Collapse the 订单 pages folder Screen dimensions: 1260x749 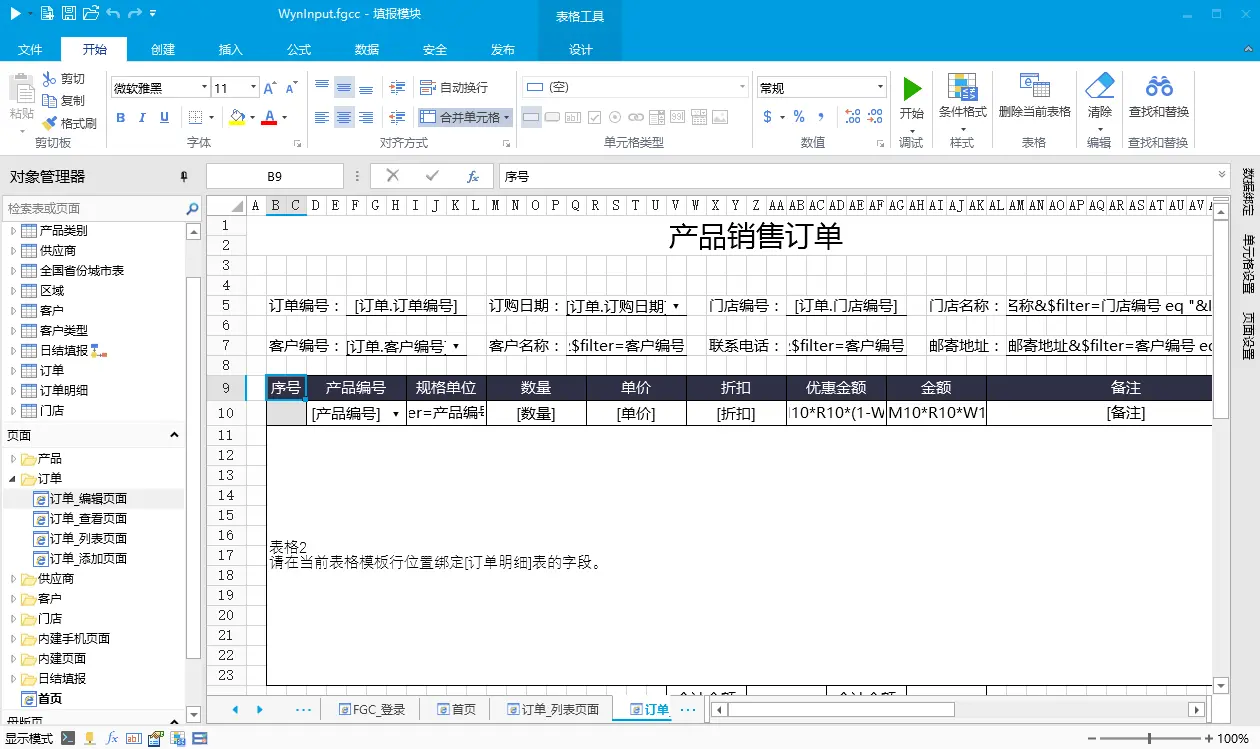(x=14, y=479)
